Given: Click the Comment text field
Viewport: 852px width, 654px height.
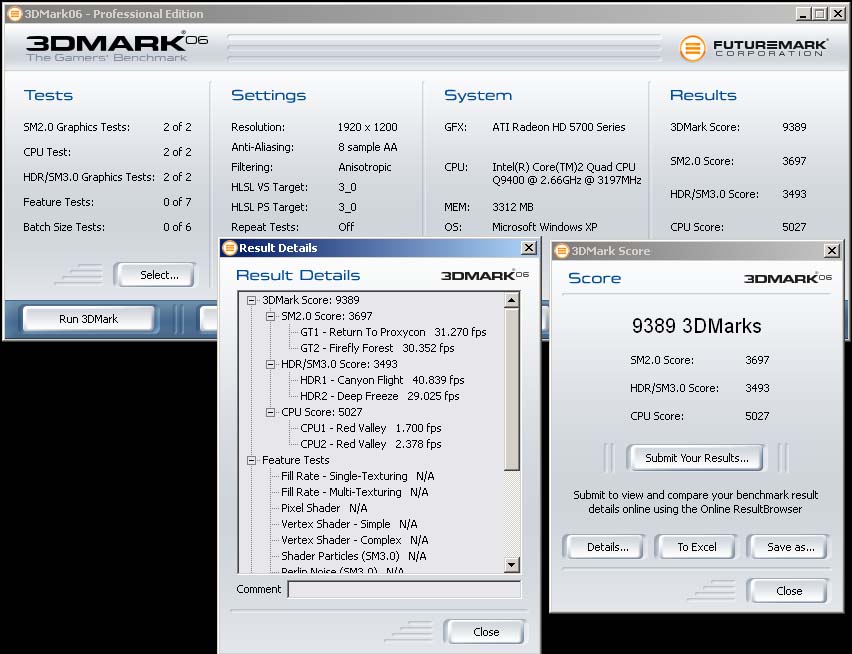Looking at the screenshot, I should pyautogui.click(x=404, y=589).
